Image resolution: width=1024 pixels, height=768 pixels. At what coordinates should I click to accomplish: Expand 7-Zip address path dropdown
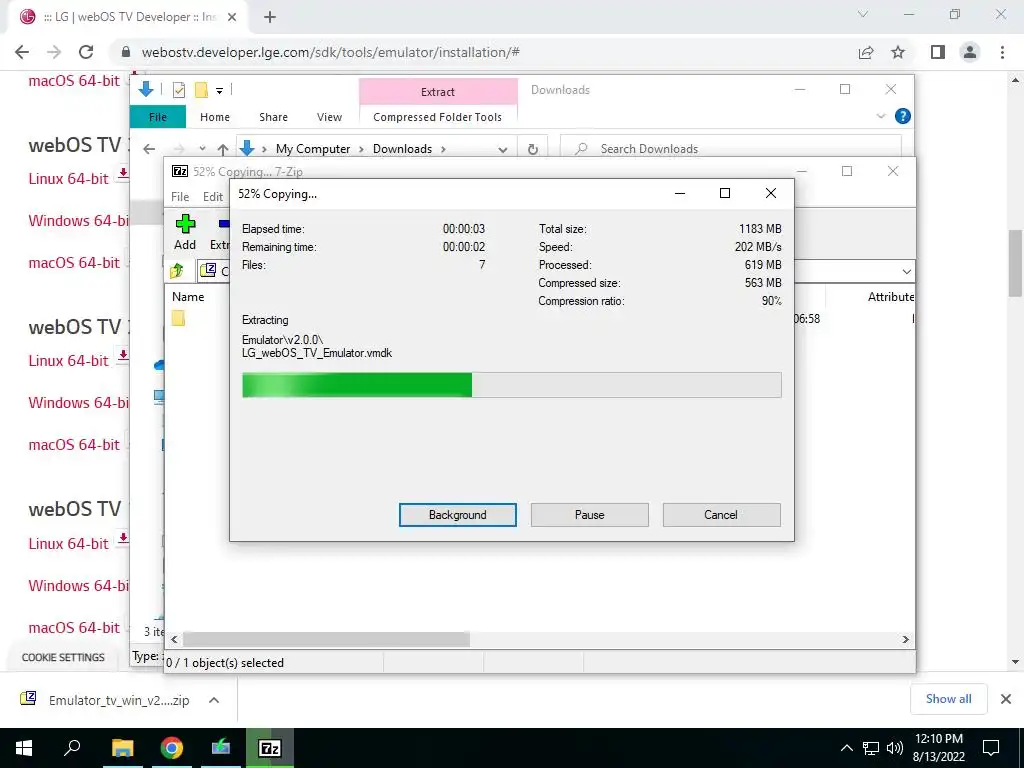(x=906, y=271)
